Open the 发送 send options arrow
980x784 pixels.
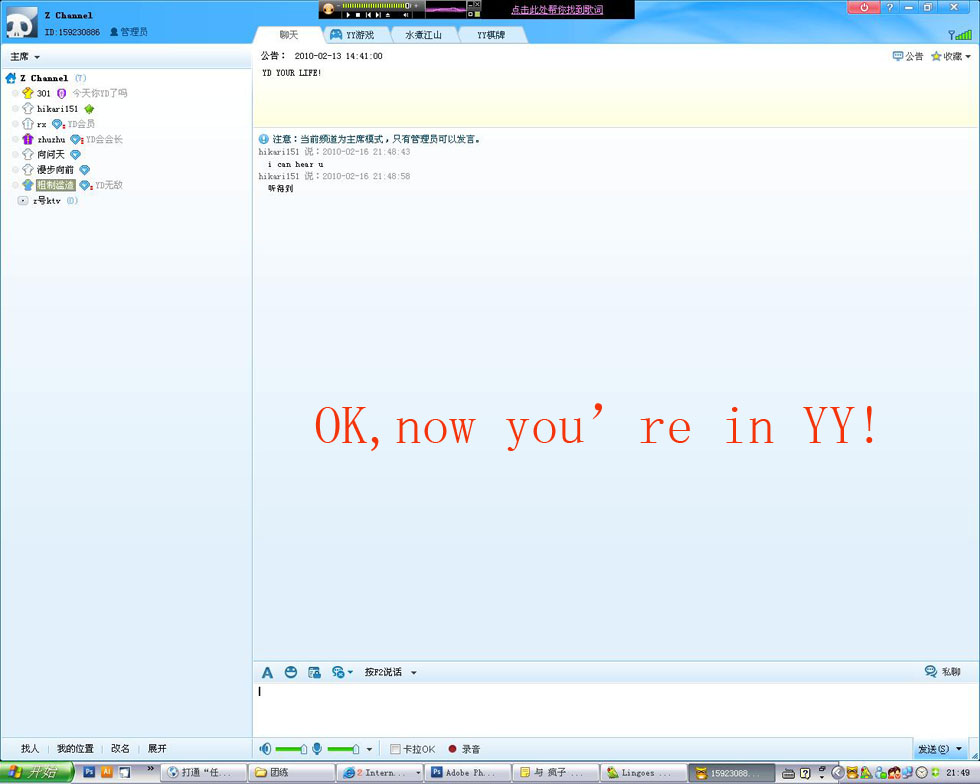[x=959, y=748]
